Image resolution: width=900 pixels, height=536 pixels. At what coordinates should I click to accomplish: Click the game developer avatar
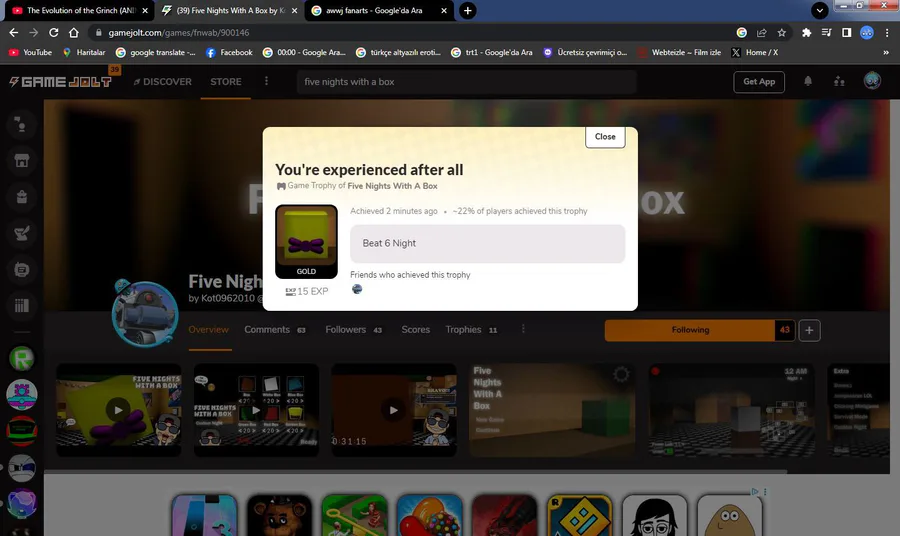pyautogui.click(x=145, y=313)
